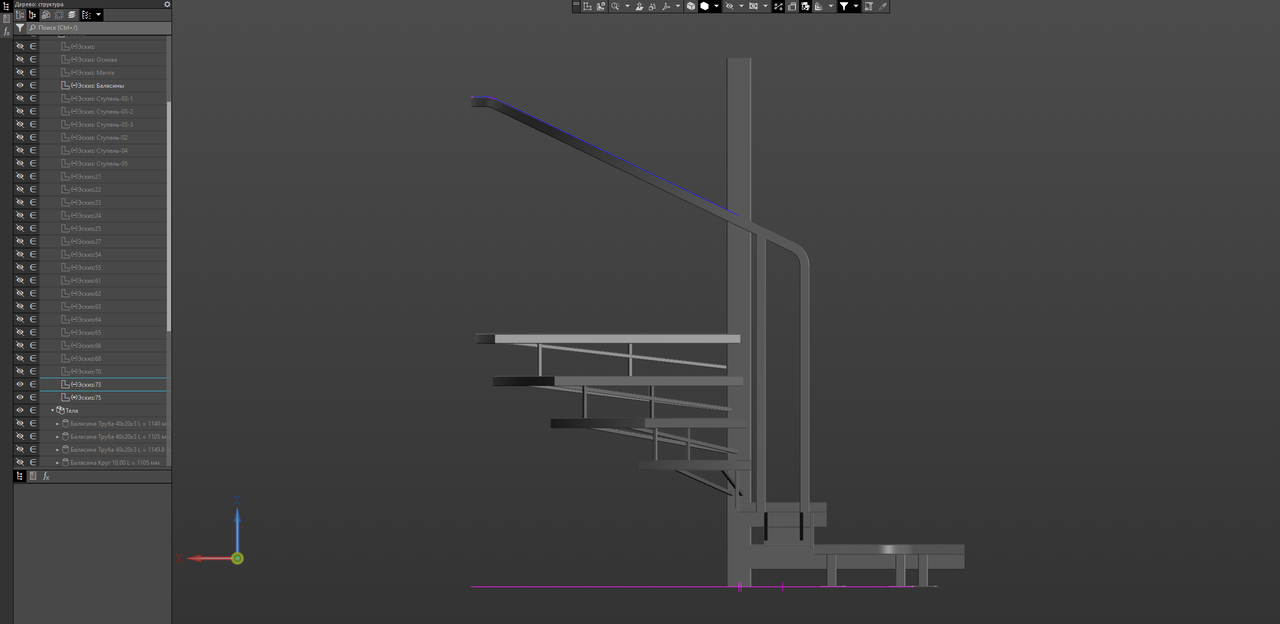The height and width of the screenshot is (624, 1280).
Task: Select tree item Эскиз: Ступень-05
Action: pos(99,163)
